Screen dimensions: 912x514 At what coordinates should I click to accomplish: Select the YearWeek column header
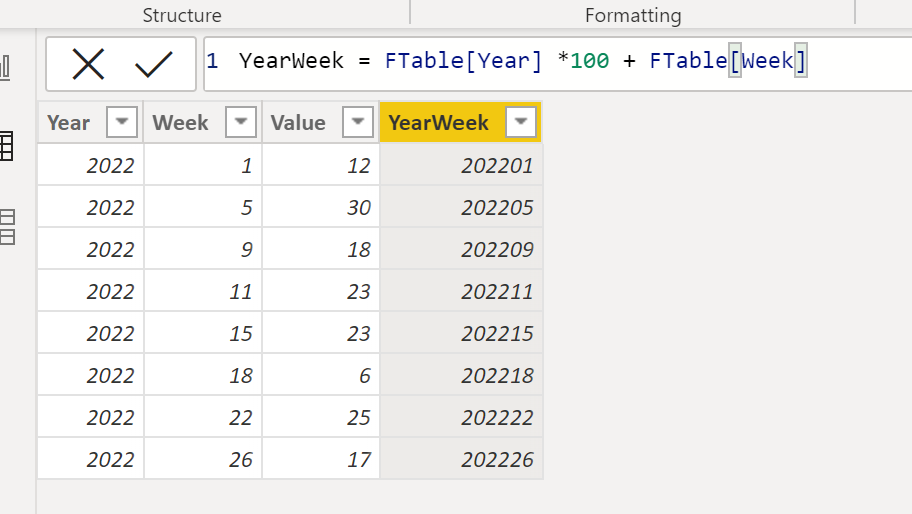click(x=461, y=122)
